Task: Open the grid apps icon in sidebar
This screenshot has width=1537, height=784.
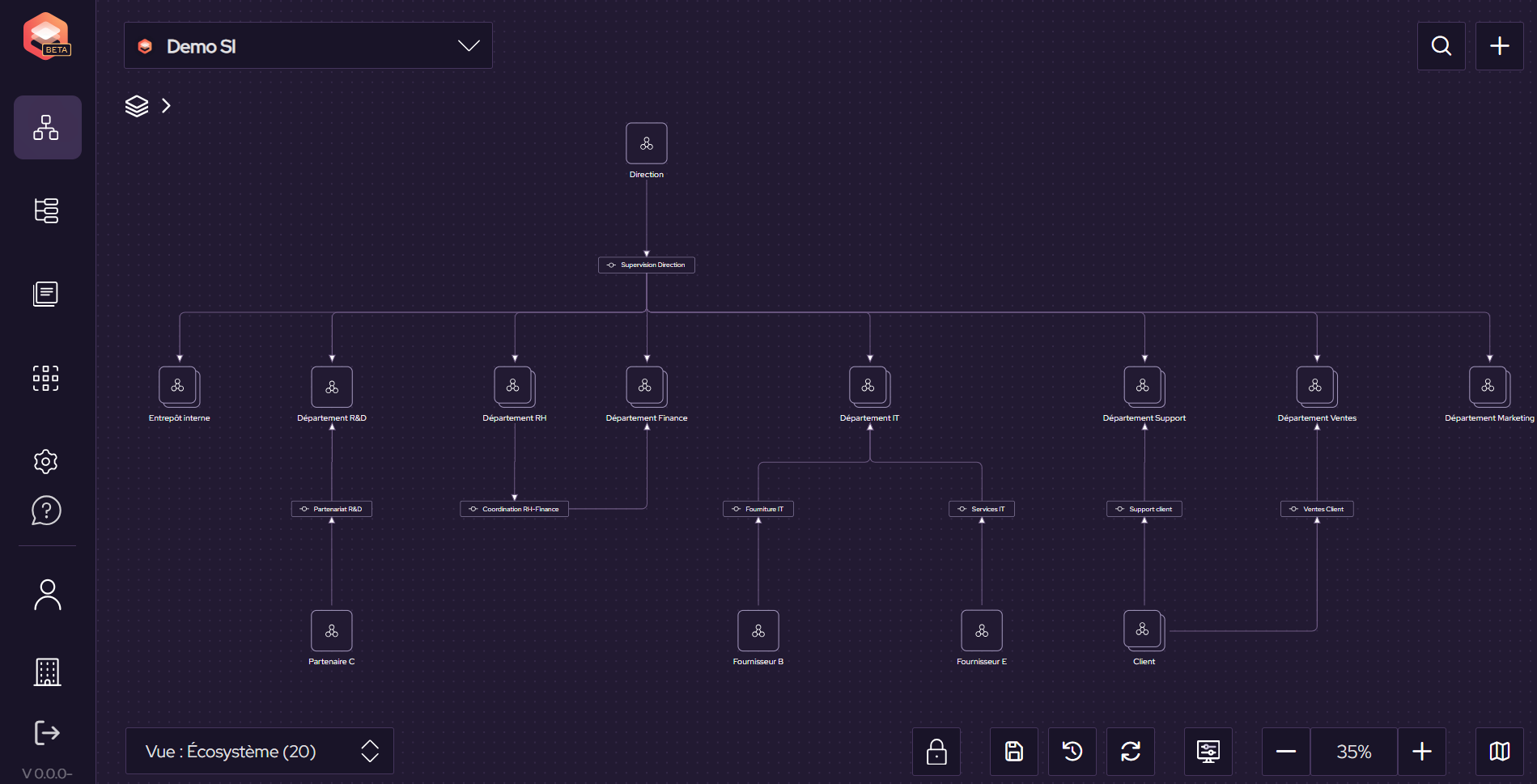Action: (46, 378)
